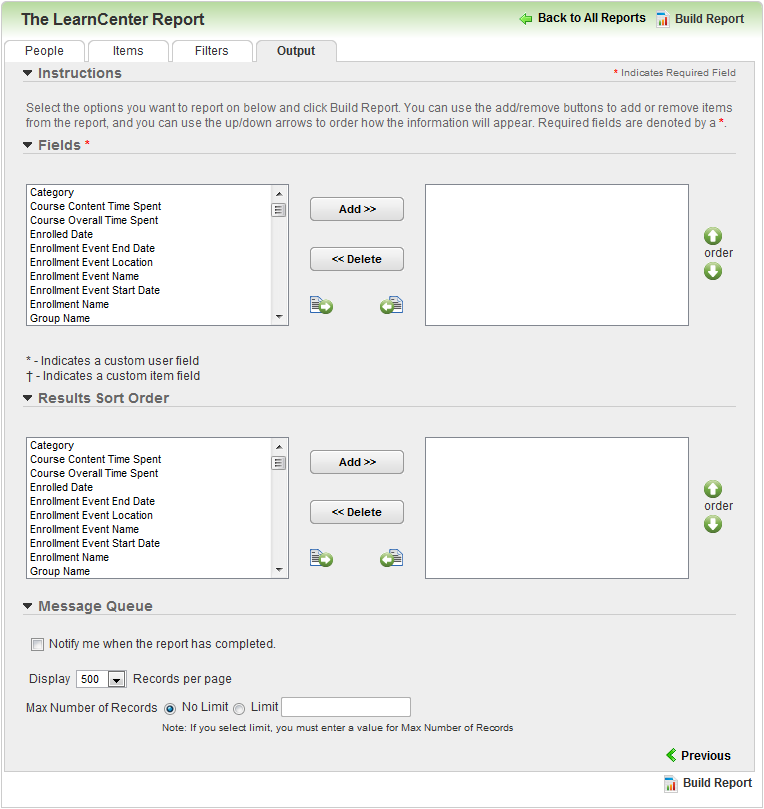Viewport: 764px width, 809px height.
Task: Click the << Delete button in Fields
Action: pyautogui.click(x=357, y=259)
